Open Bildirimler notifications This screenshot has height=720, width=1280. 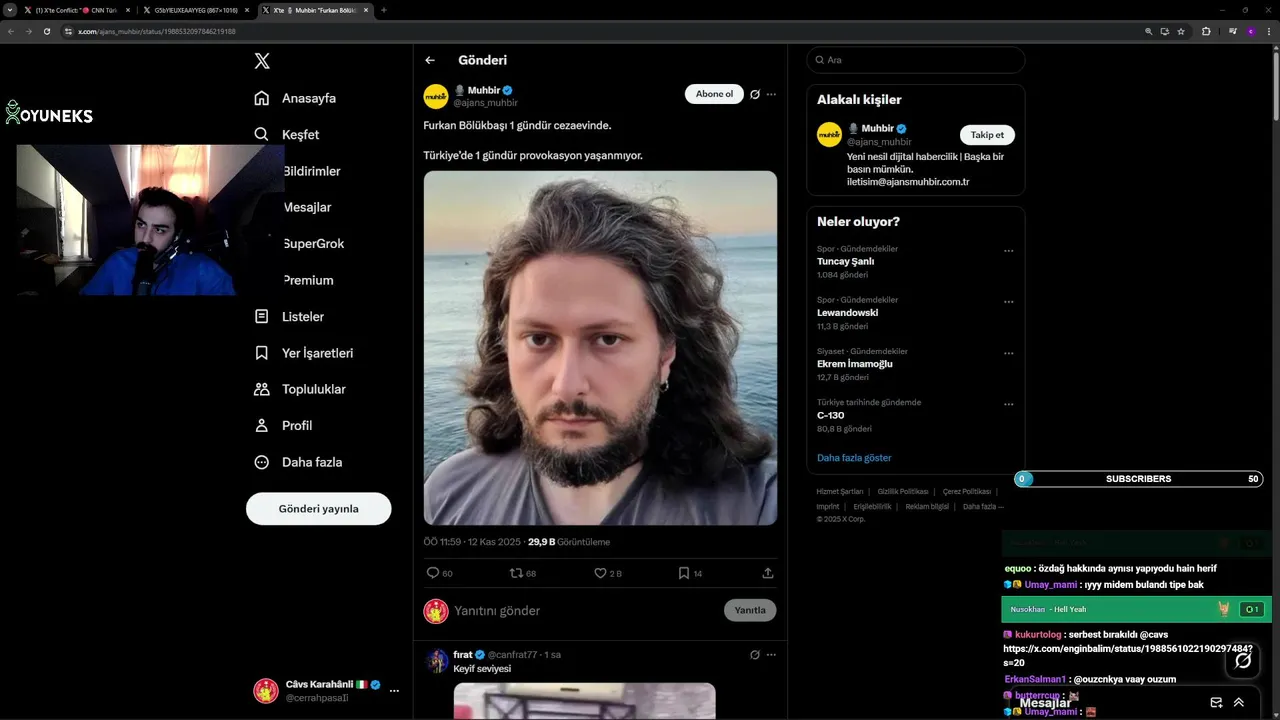(x=312, y=171)
